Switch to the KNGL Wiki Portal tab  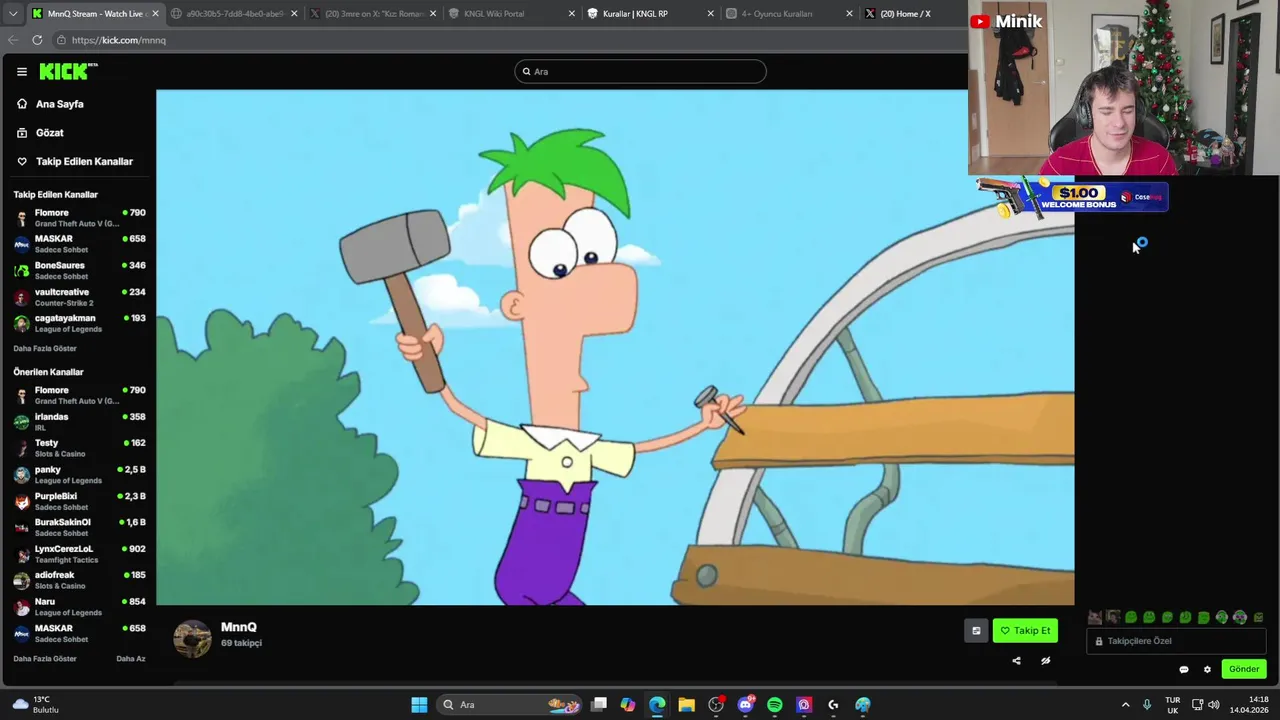(x=512, y=14)
